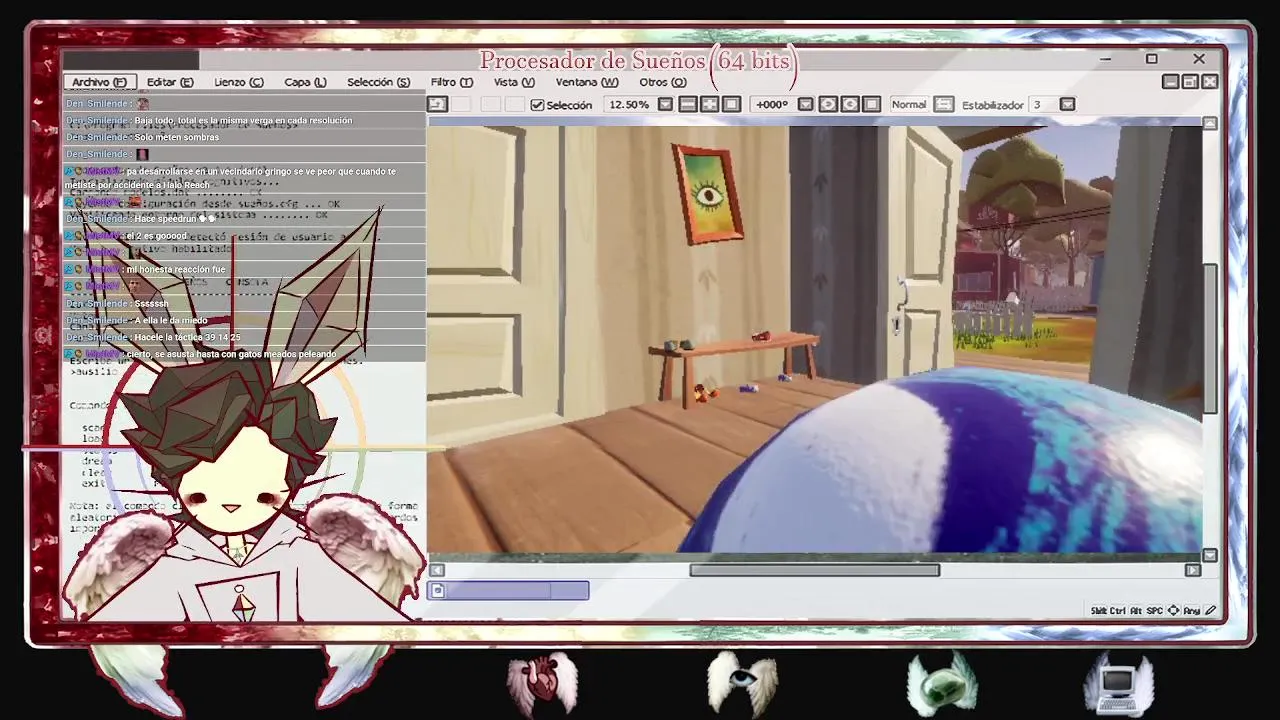1280x720 pixels.
Task: Click the pen icon in the status bar
Action: (x=1211, y=611)
